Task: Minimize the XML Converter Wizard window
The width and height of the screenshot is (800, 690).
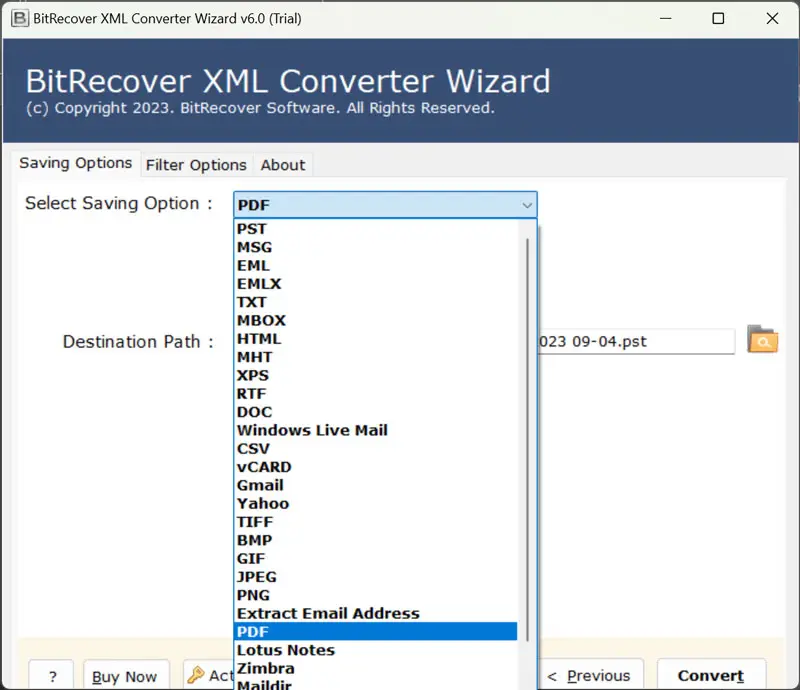Action: (x=665, y=18)
